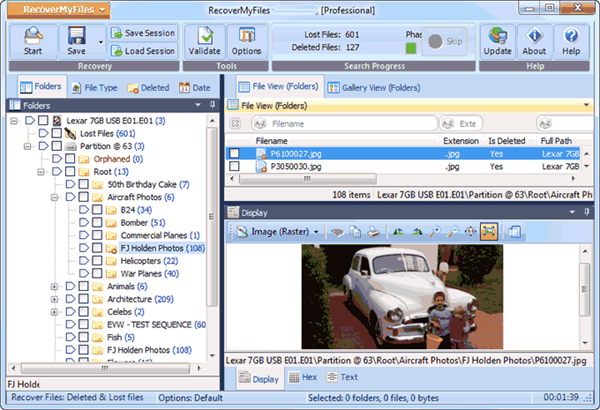This screenshot has width=600, height=410.
Task: Tick the Helicopters folder checkbox
Action: pos(96,260)
